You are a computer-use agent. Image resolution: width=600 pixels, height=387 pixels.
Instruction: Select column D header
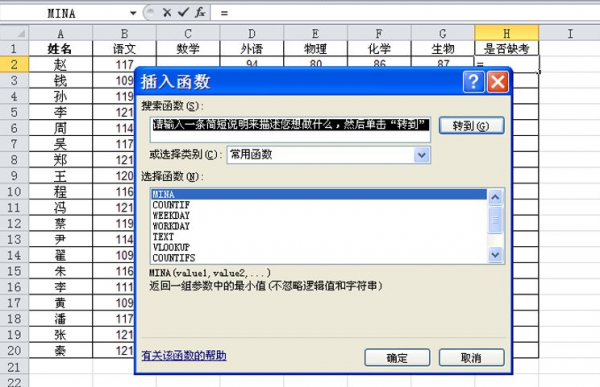pyautogui.click(x=252, y=34)
